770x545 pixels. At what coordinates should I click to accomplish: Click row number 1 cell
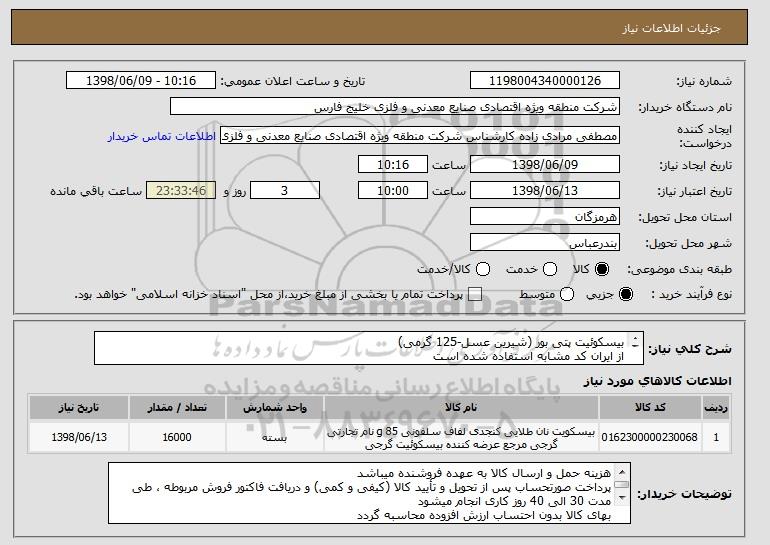coord(716,437)
